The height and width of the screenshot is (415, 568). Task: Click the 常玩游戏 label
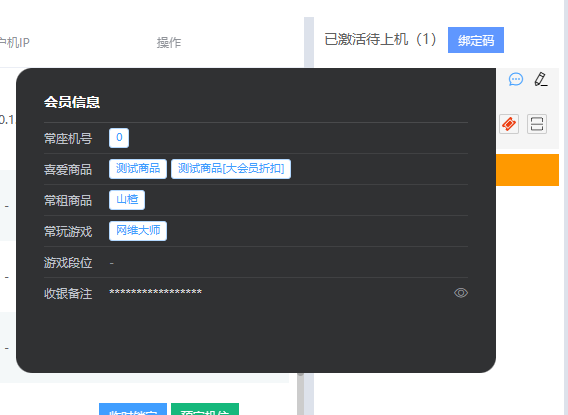[x=68, y=231]
